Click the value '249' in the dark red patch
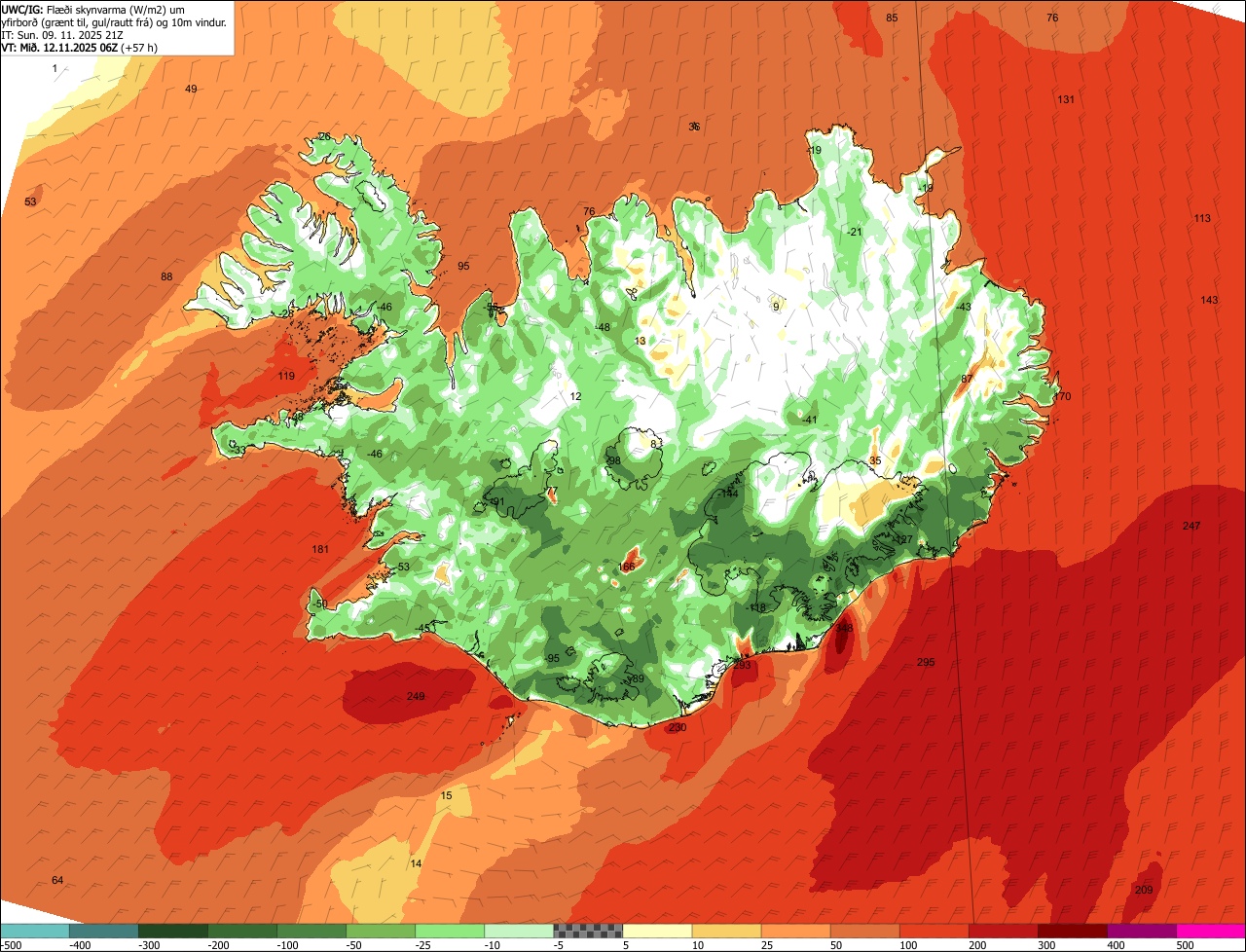1246x952 pixels. [x=416, y=696]
